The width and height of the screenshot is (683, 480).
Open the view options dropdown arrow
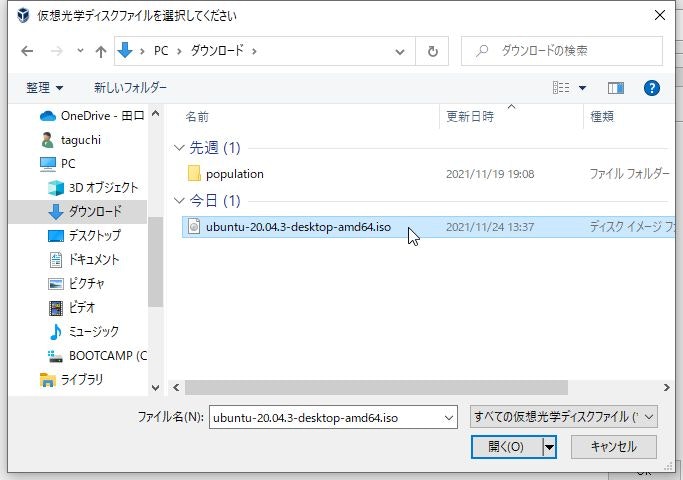point(582,88)
